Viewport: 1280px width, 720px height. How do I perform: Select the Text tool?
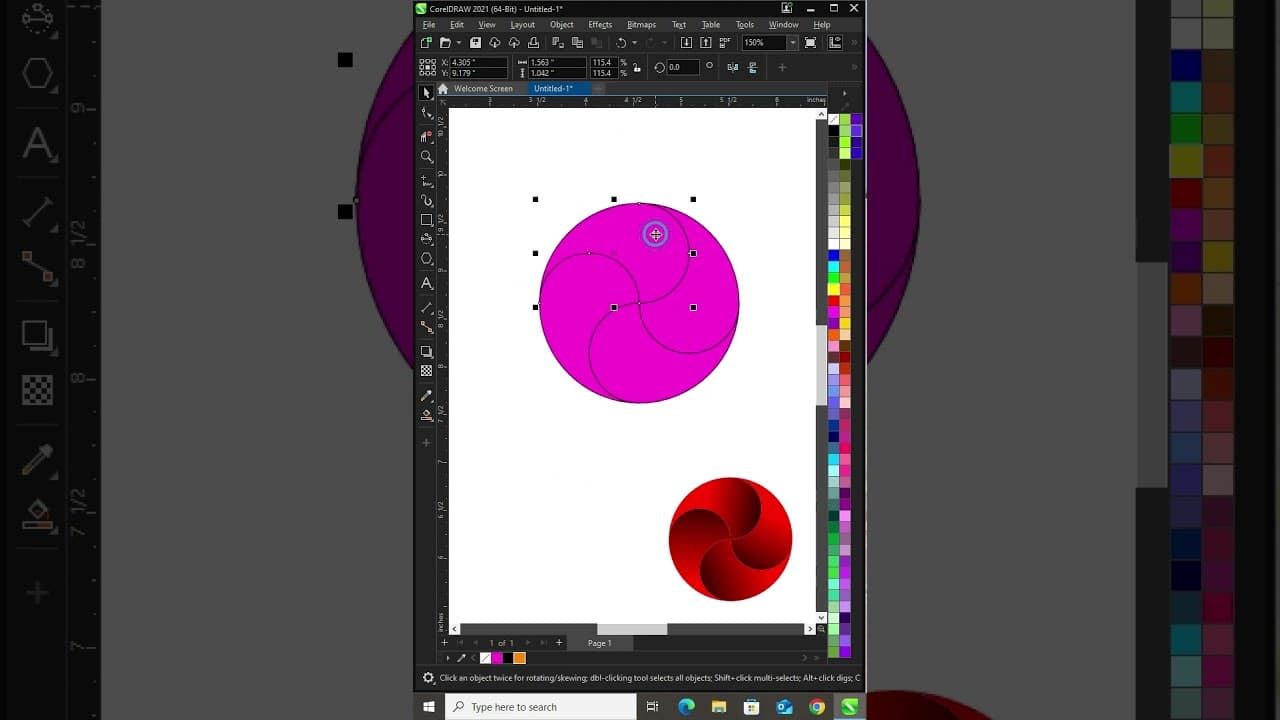(427, 284)
